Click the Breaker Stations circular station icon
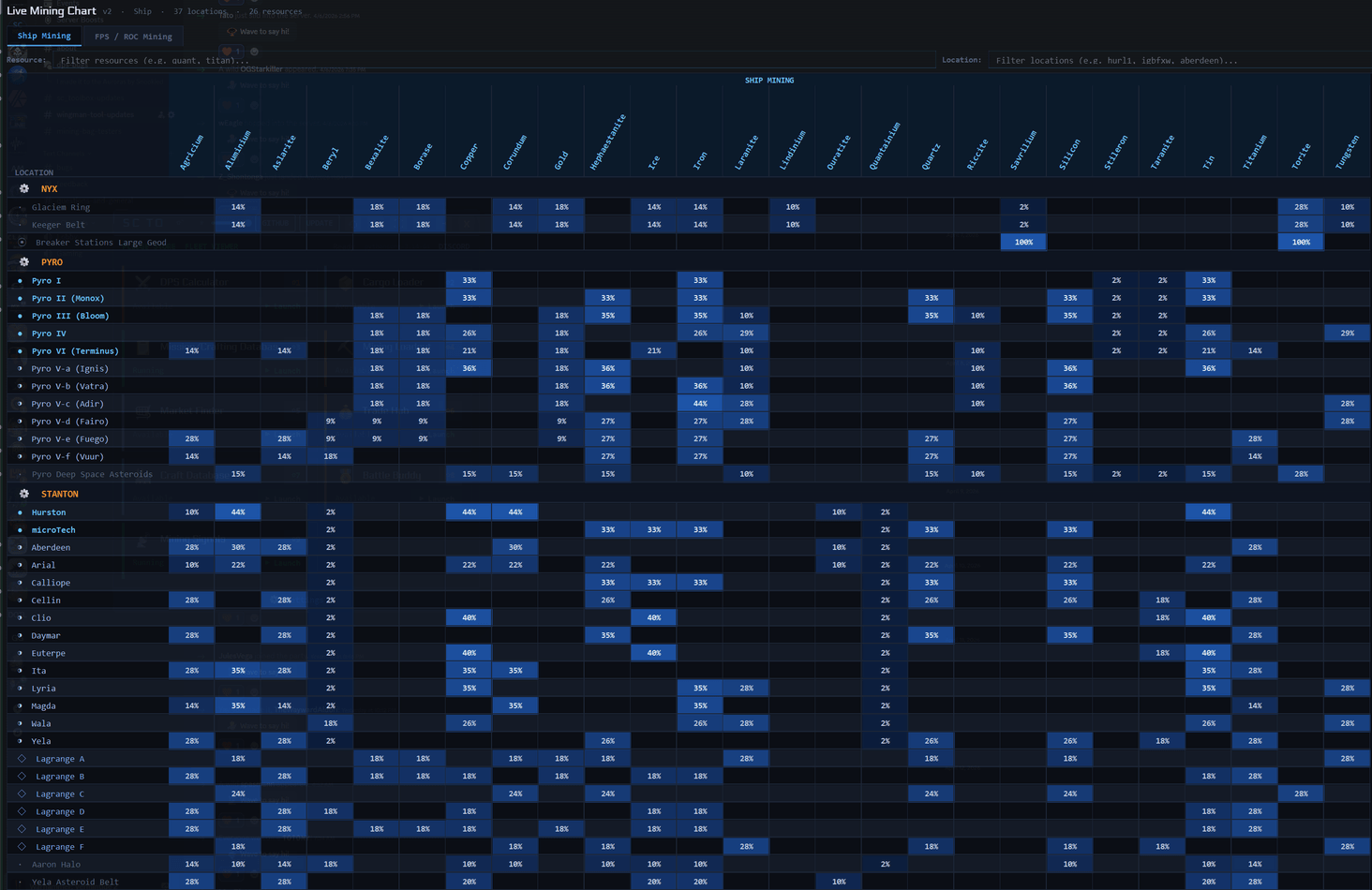1372x890 pixels. (x=22, y=243)
